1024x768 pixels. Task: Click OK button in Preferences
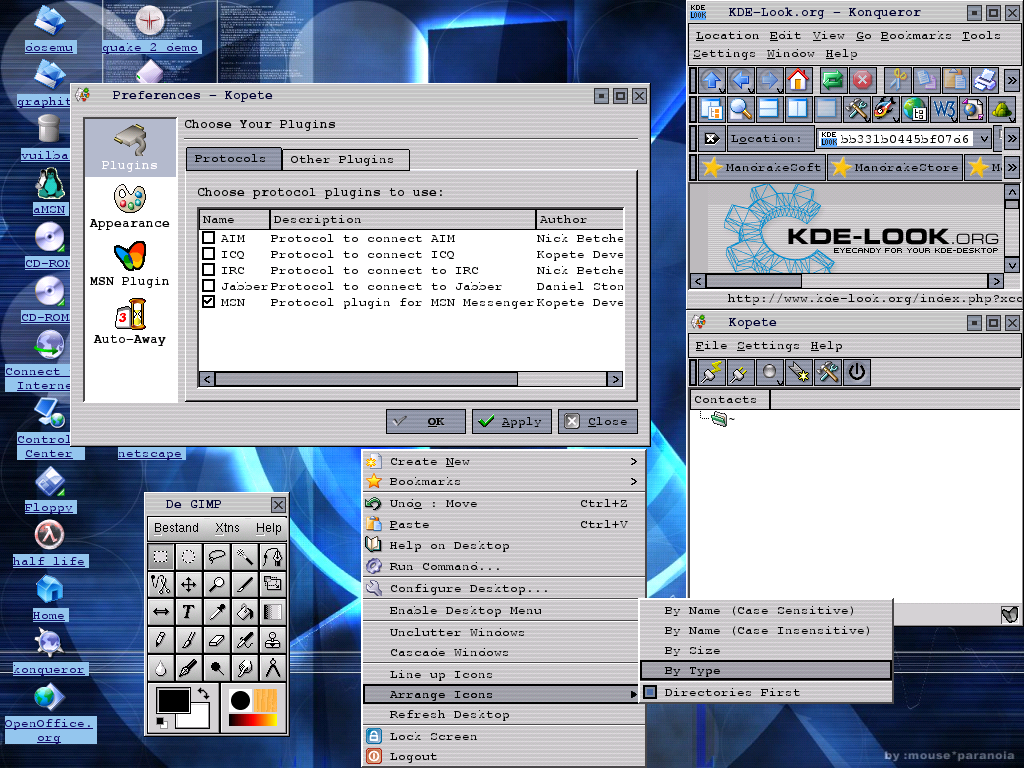(426, 421)
